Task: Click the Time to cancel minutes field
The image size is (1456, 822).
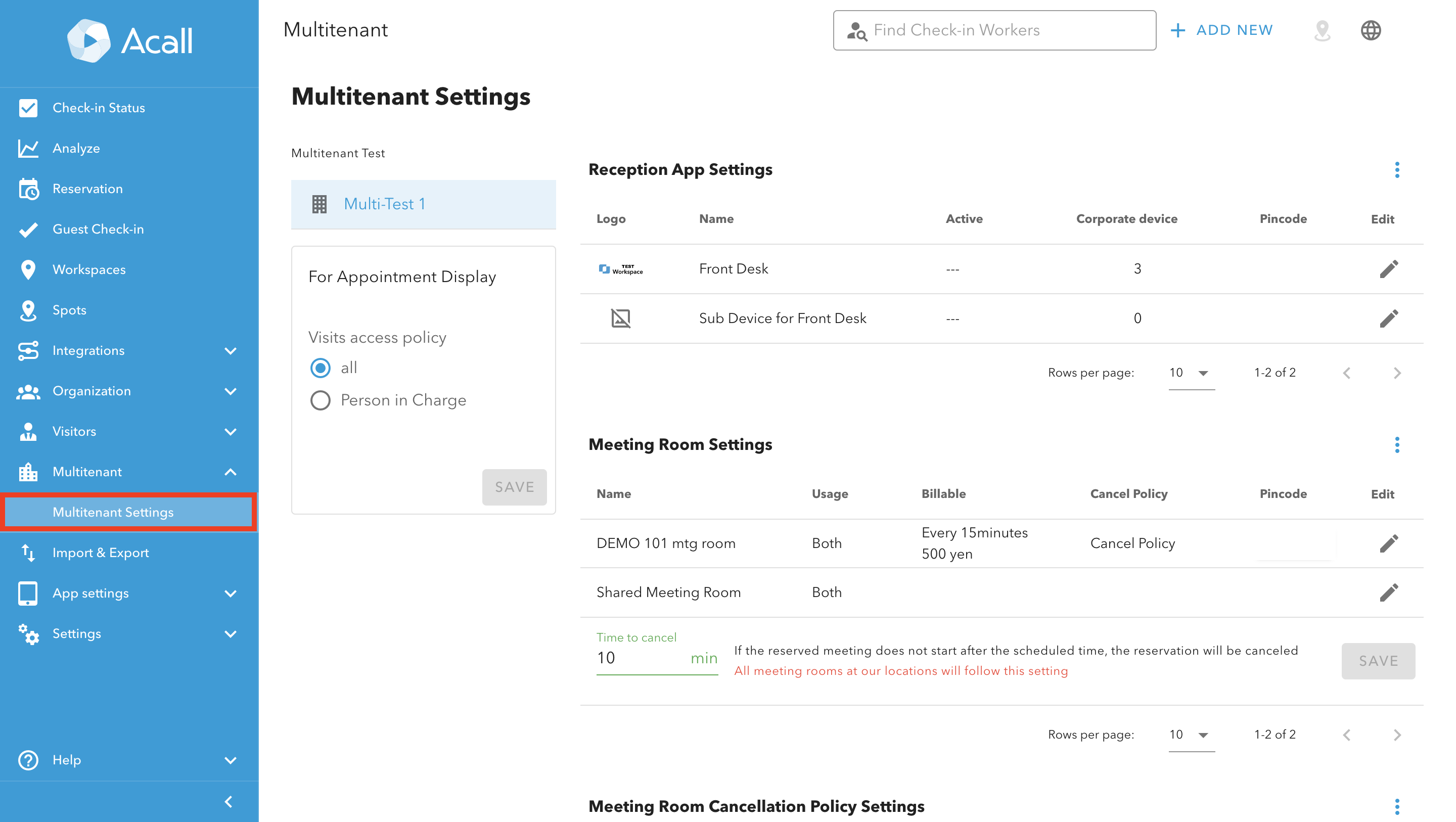Action: click(657, 658)
